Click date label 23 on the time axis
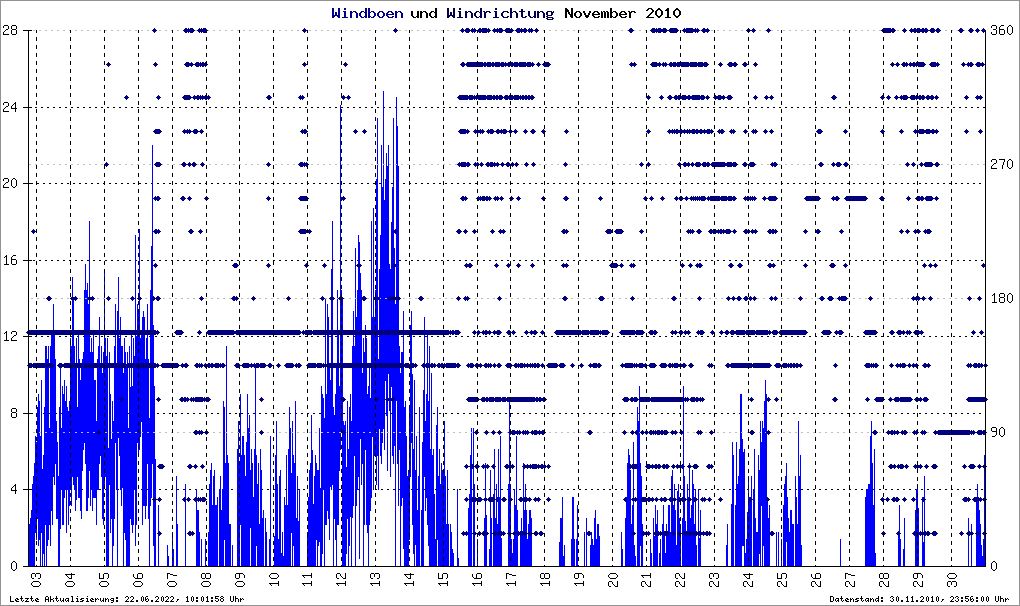The width and height of the screenshot is (1020, 606). pos(714,580)
